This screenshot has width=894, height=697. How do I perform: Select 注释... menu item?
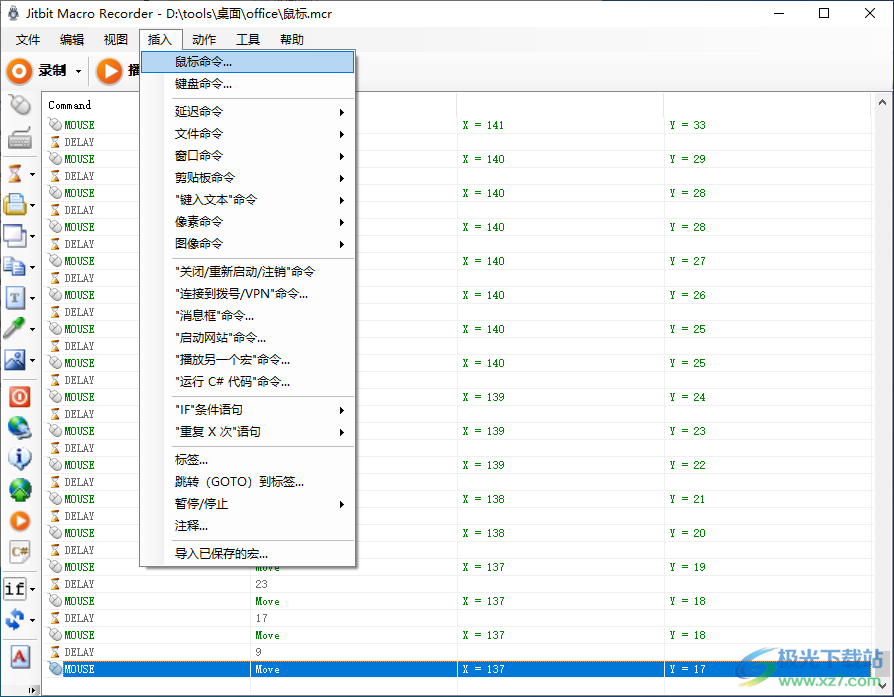[x=247, y=526]
